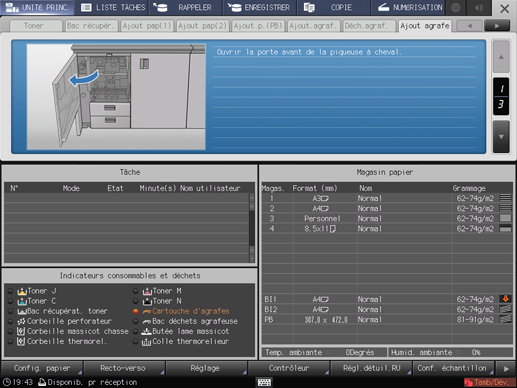Viewport: 517px width, 388px height.
Task: Click tray 3 paper level indicator
Action: coord(506,218)
